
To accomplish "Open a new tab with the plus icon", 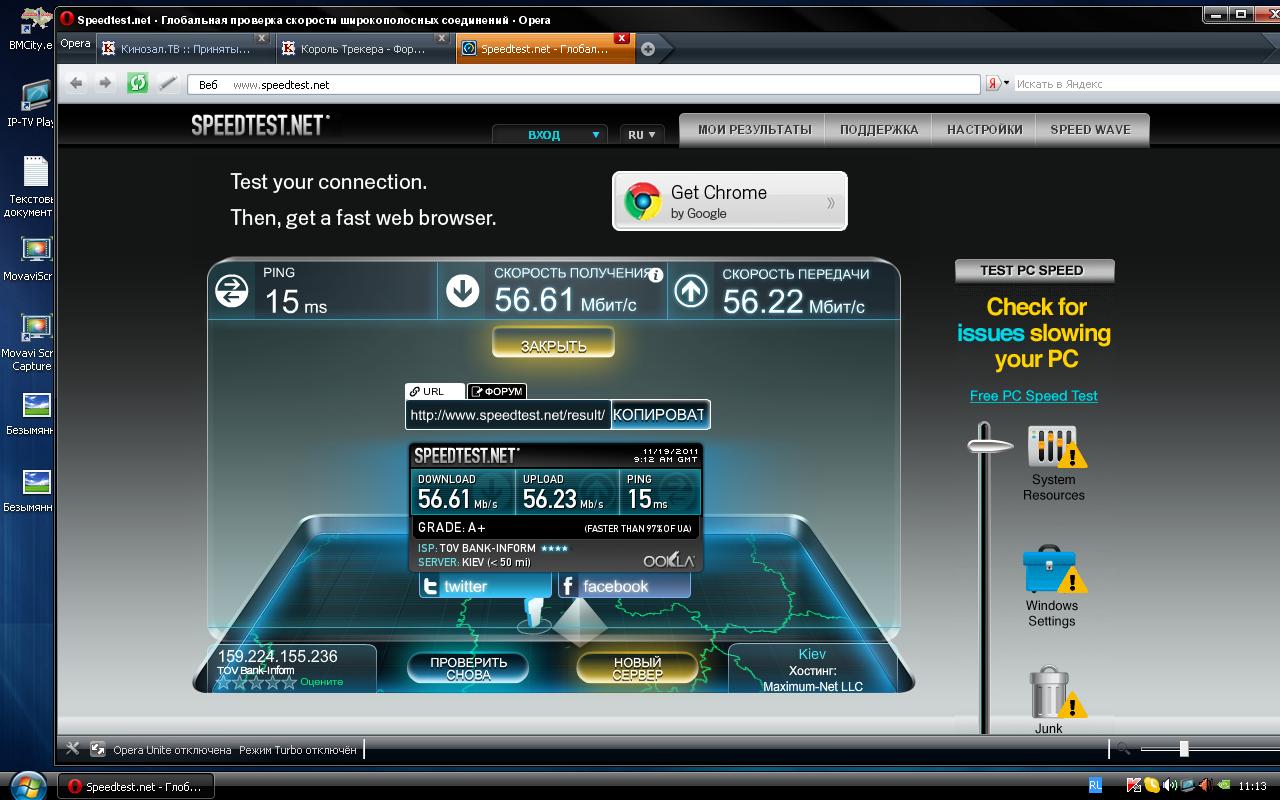I will pos(648,49).
